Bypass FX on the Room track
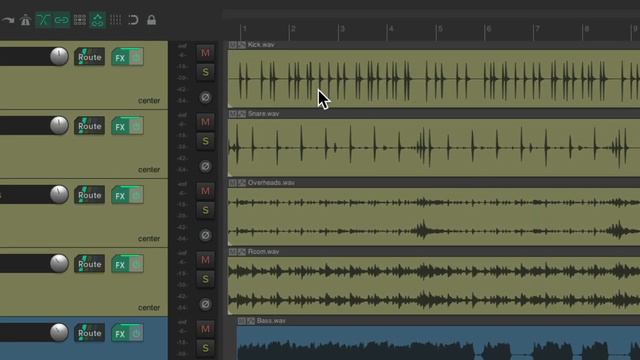The image size is (640, 360). [136, 264]
